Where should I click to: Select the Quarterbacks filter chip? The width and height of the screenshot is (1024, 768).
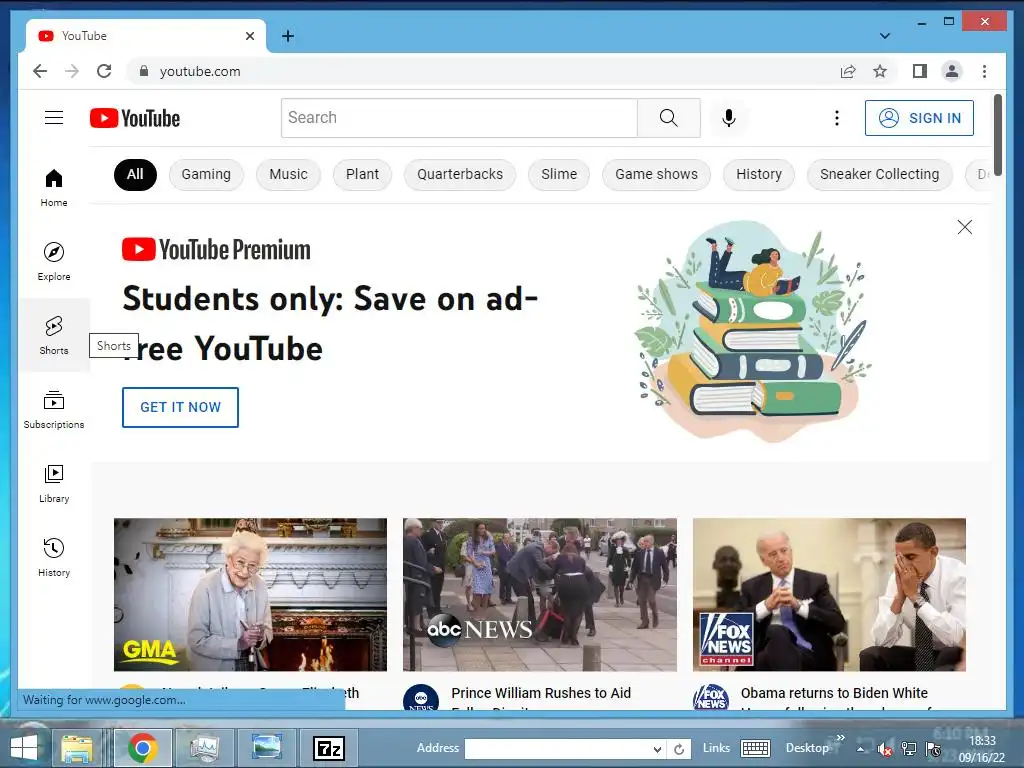[460, 174]
